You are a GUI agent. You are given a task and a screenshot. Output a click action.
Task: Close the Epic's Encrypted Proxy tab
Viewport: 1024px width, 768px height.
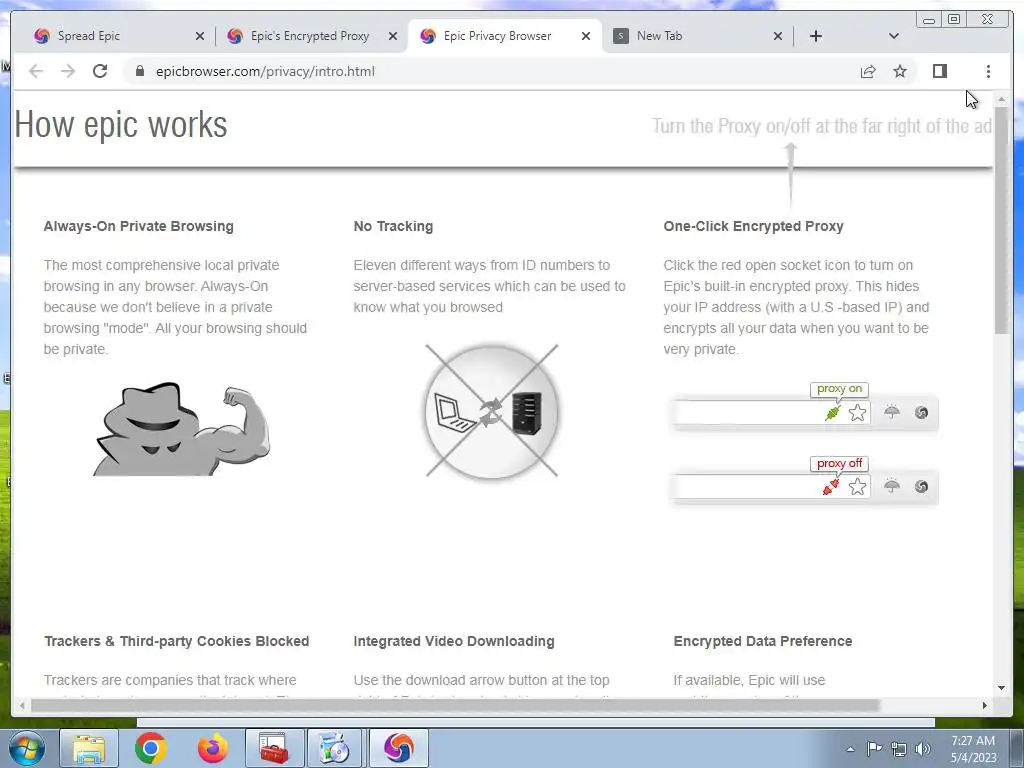[x=392, y=36]
